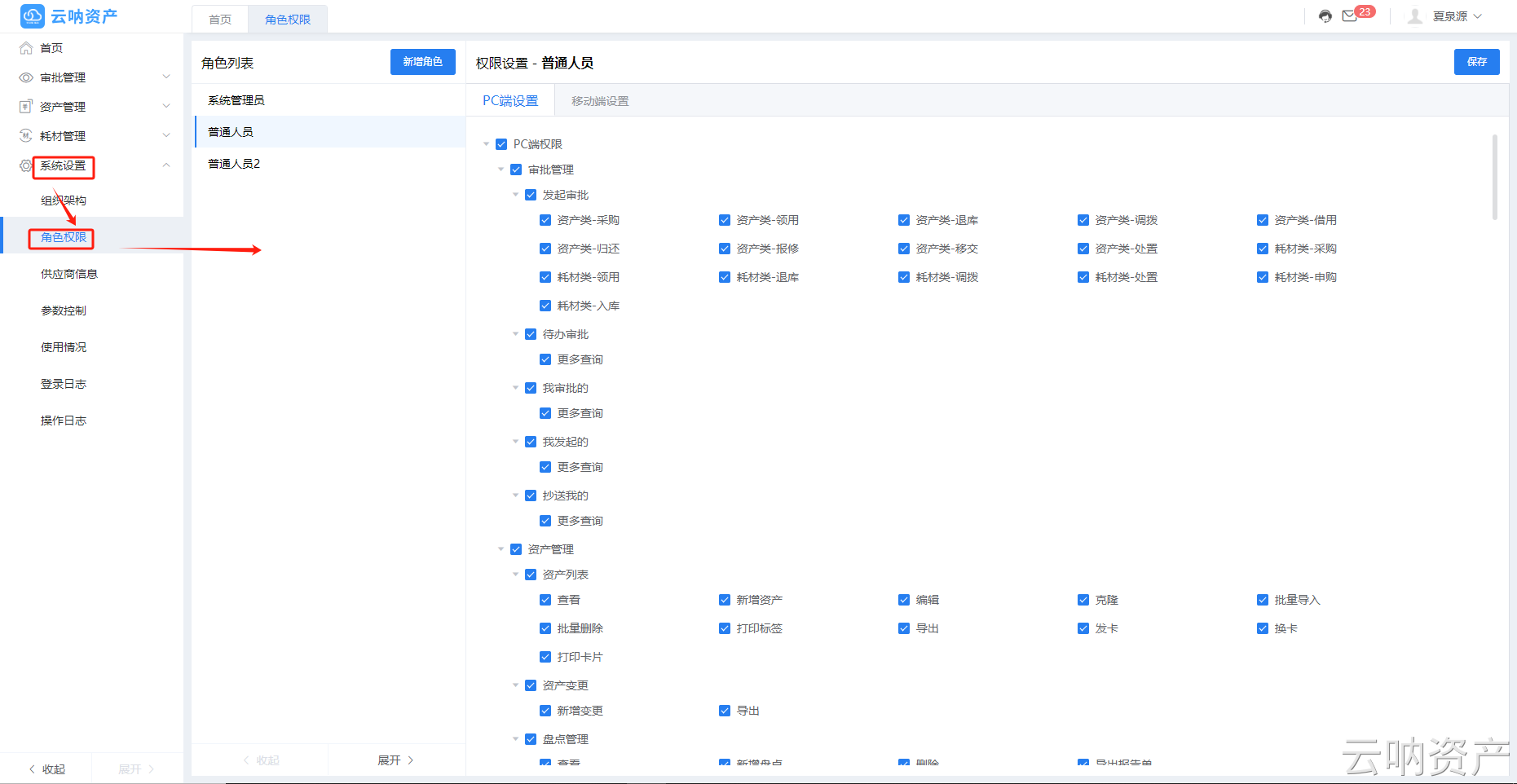Click the 保存 button
Viewport: 1517px width, 784px height.
(x=1476, y=62)
